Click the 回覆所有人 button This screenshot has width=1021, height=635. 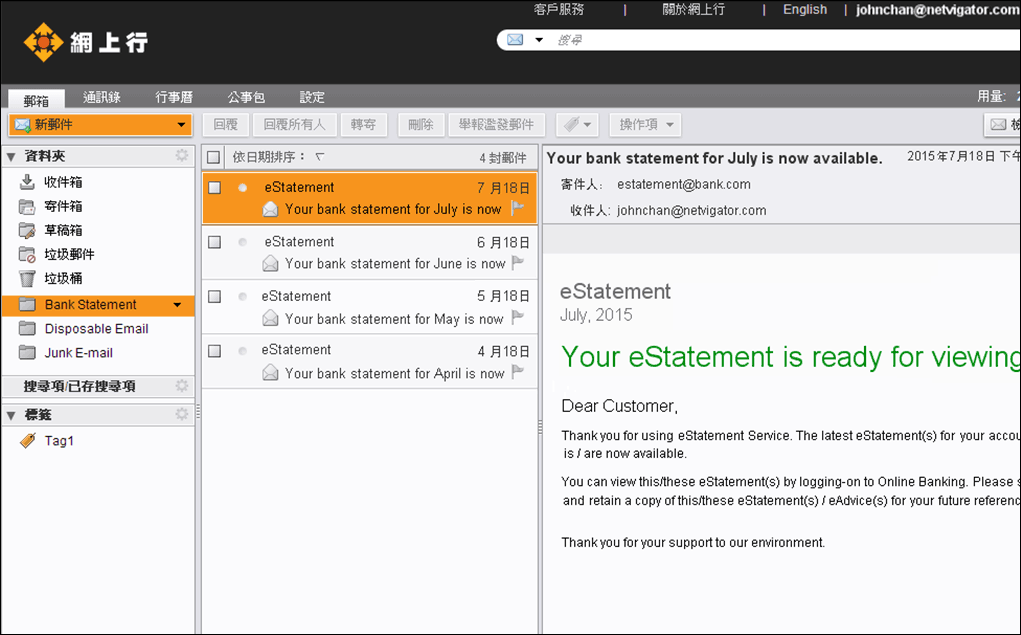click(294, 124)
